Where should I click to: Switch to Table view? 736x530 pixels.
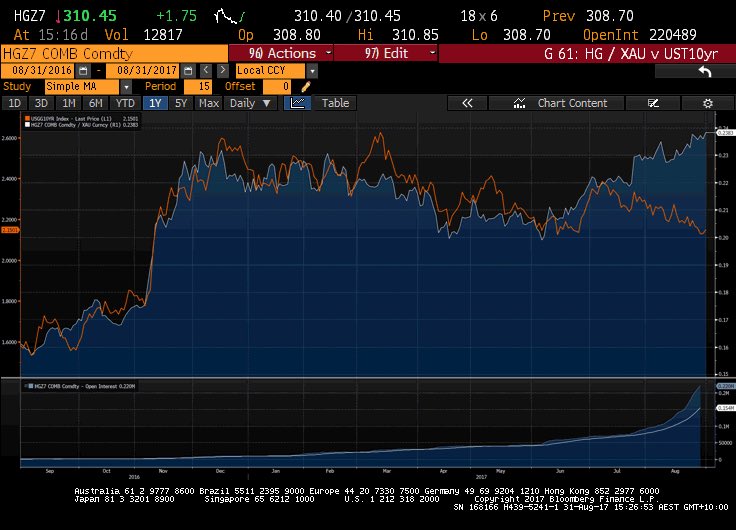(x=335, y=103)
